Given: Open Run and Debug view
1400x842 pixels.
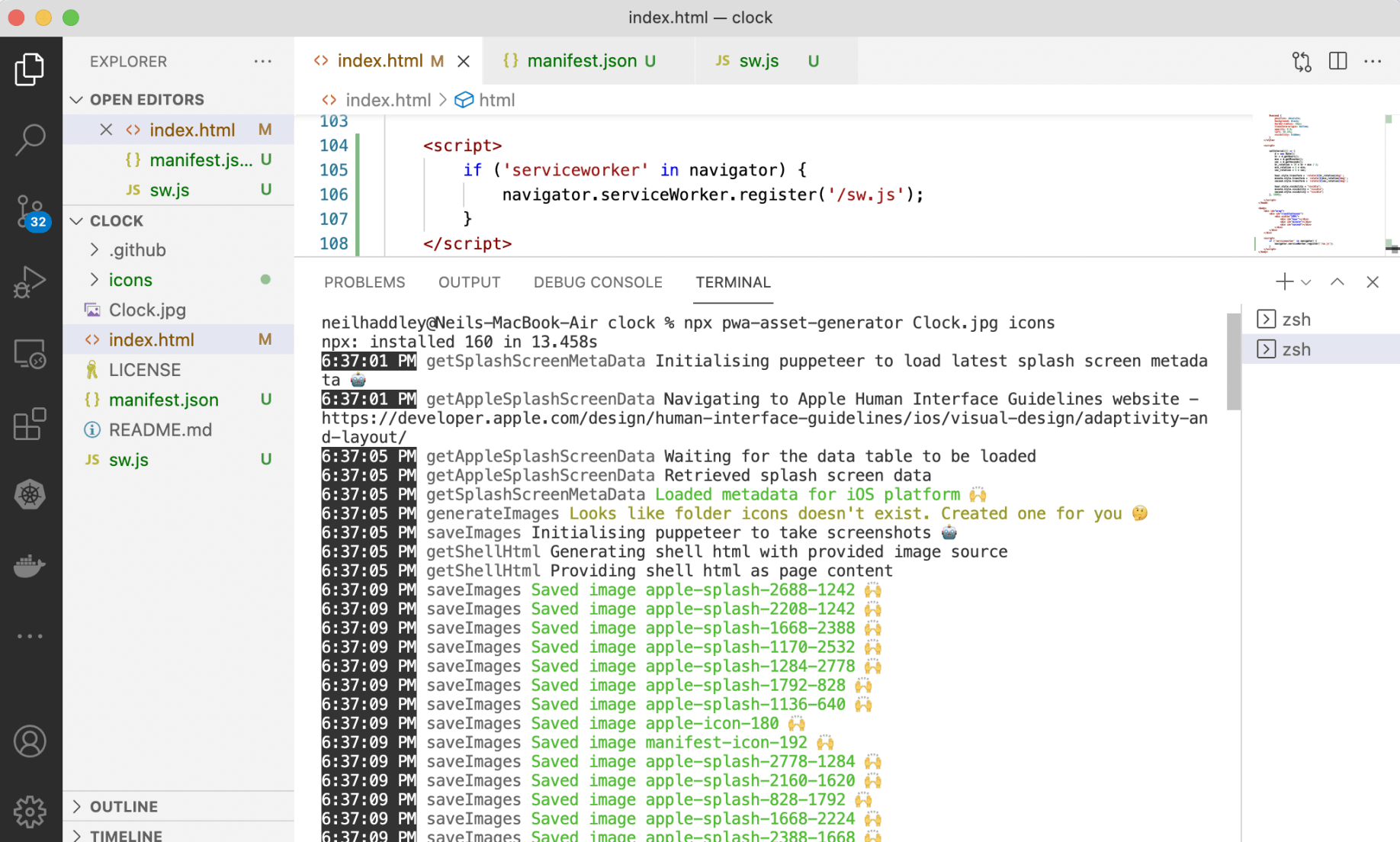Looking at the screenshot, I should [30, 281].
